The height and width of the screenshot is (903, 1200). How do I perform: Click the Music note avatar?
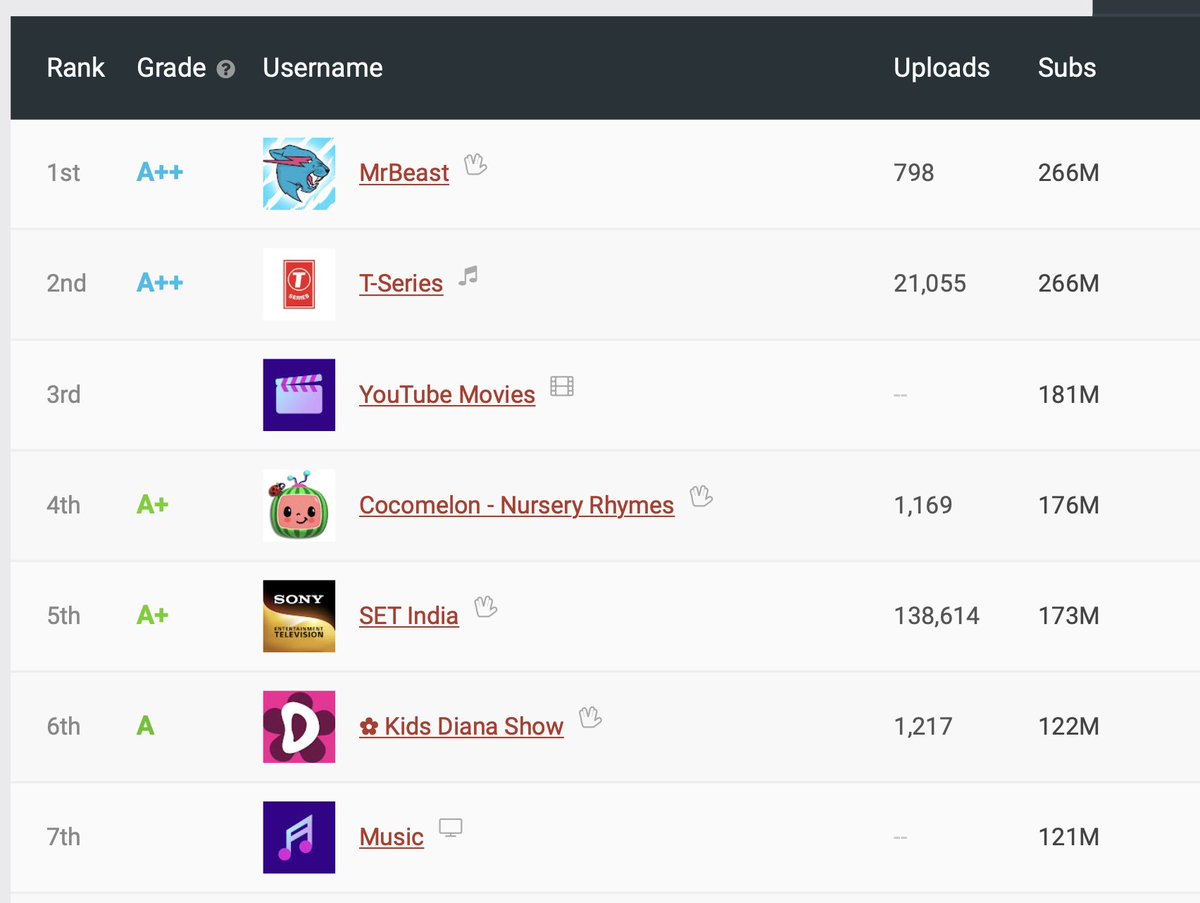pos(299,837)
